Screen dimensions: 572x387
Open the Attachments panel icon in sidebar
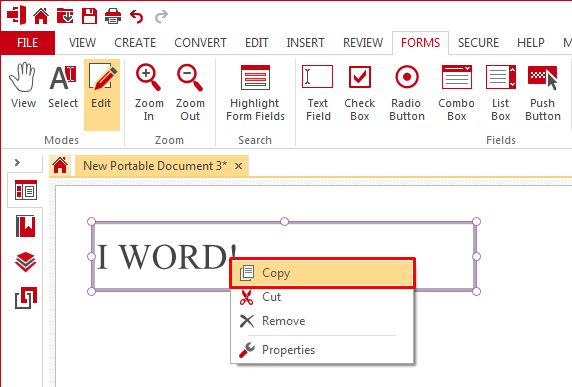tap(26, 298)
